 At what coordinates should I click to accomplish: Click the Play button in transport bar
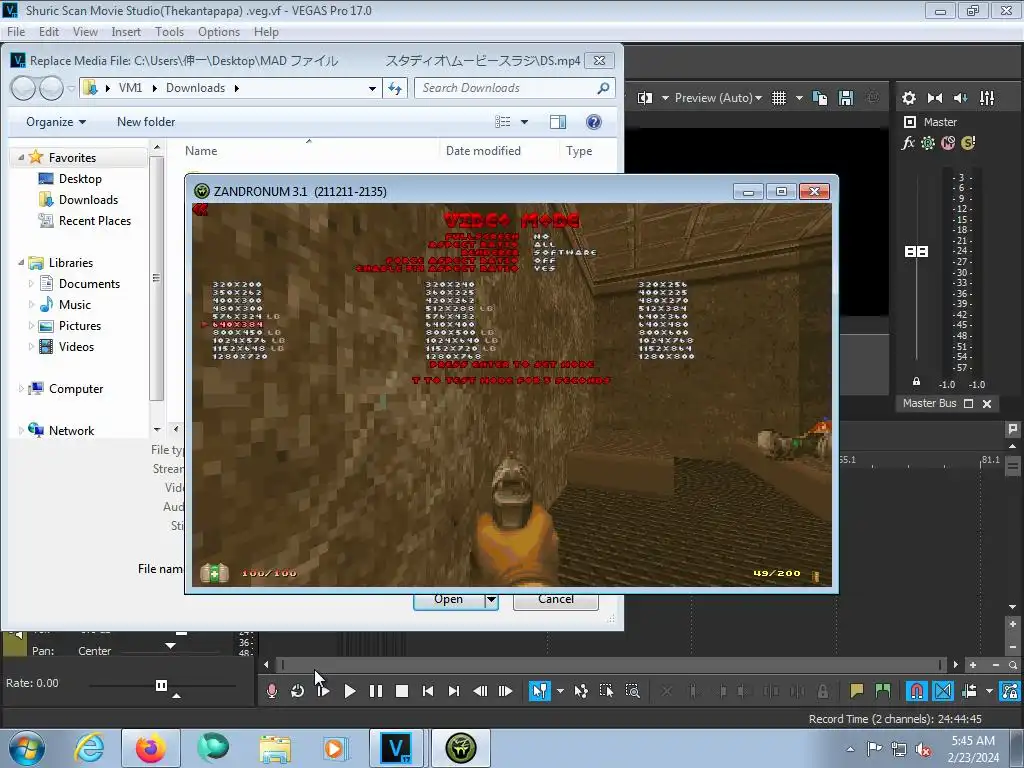[x=350, y=691]
